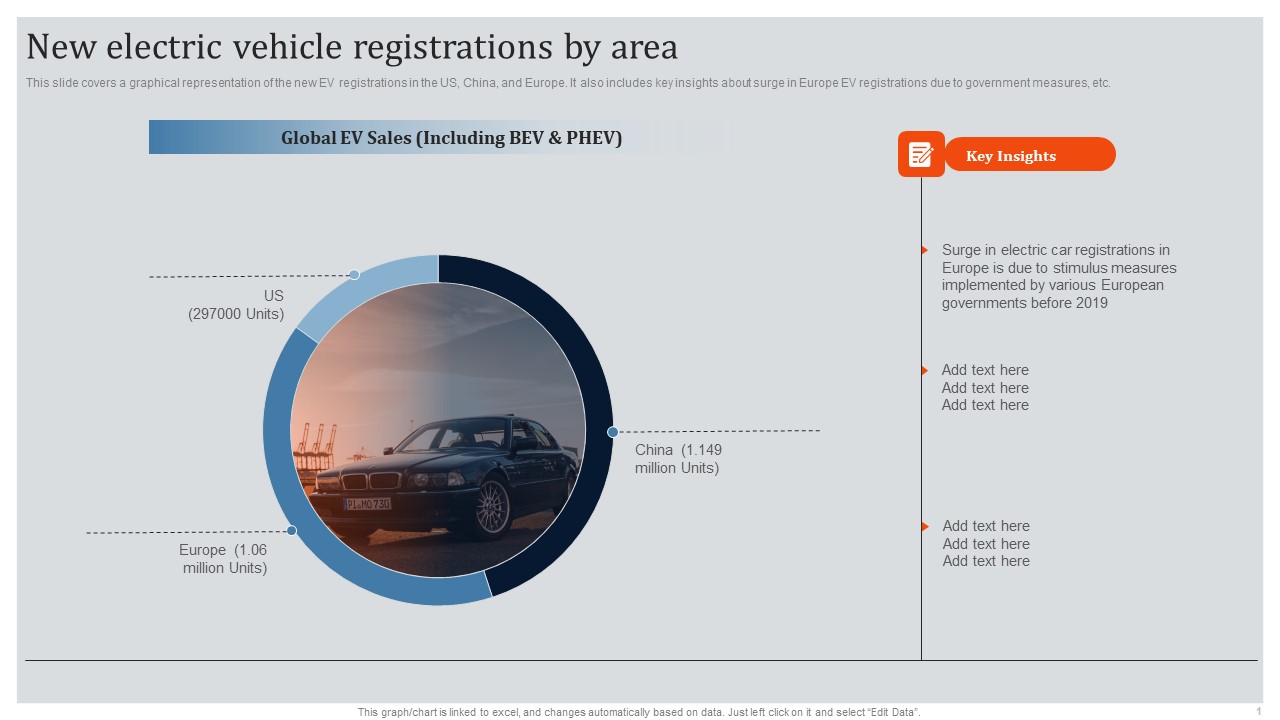Click the US callout marker dot

[354, 274]
